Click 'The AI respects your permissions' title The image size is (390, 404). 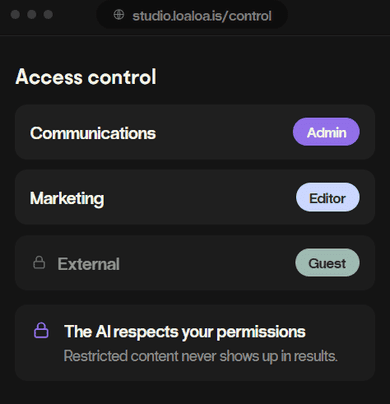tap(185, 332)
